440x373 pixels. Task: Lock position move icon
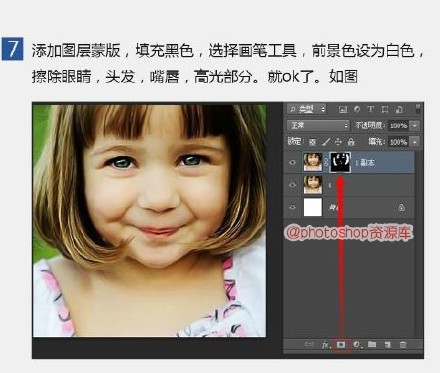338,142
